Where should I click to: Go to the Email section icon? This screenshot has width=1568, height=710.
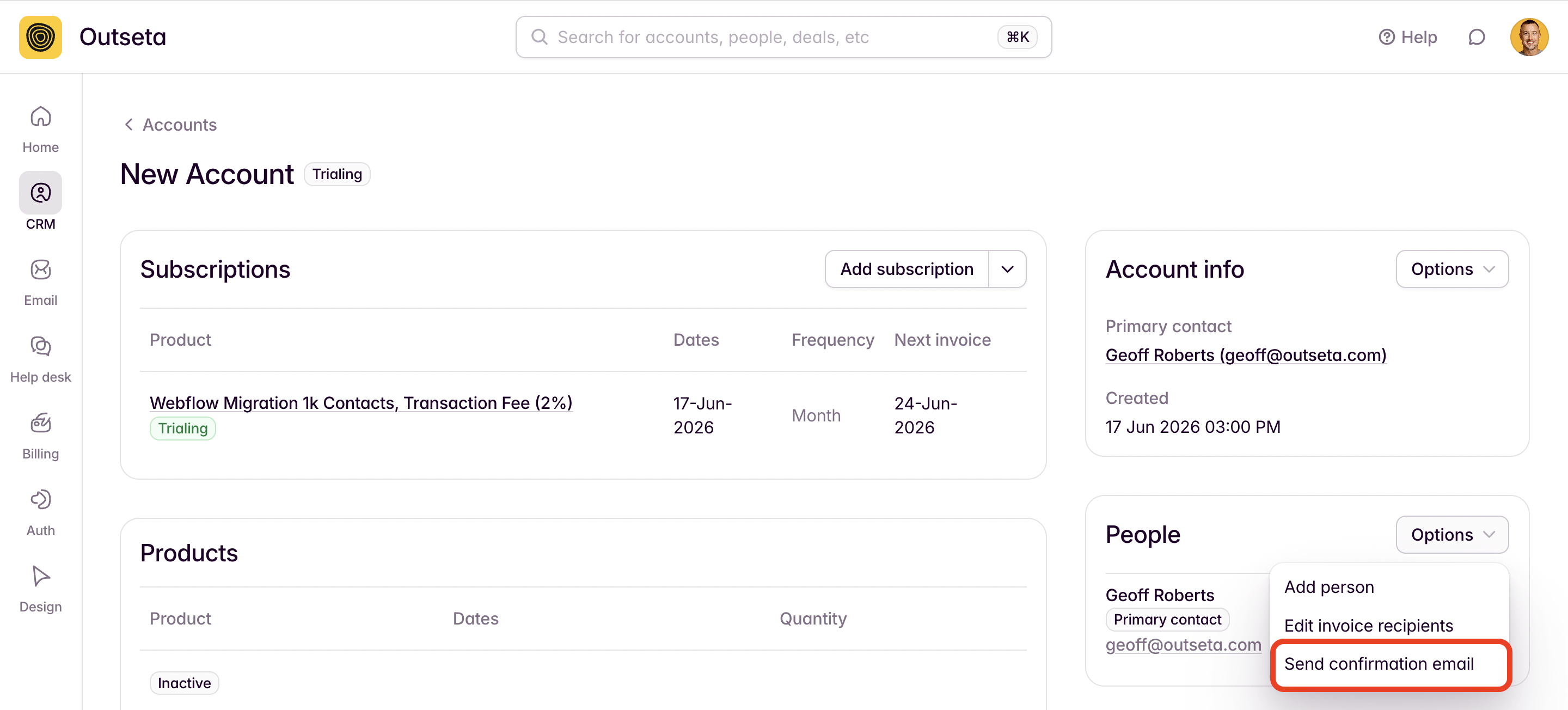(40, 270)
